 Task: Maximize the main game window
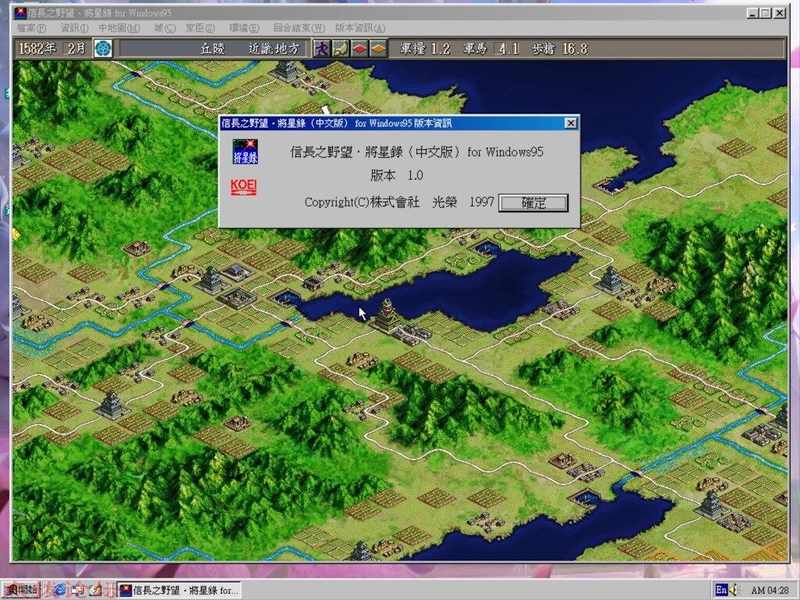click(x=765, y=13)
